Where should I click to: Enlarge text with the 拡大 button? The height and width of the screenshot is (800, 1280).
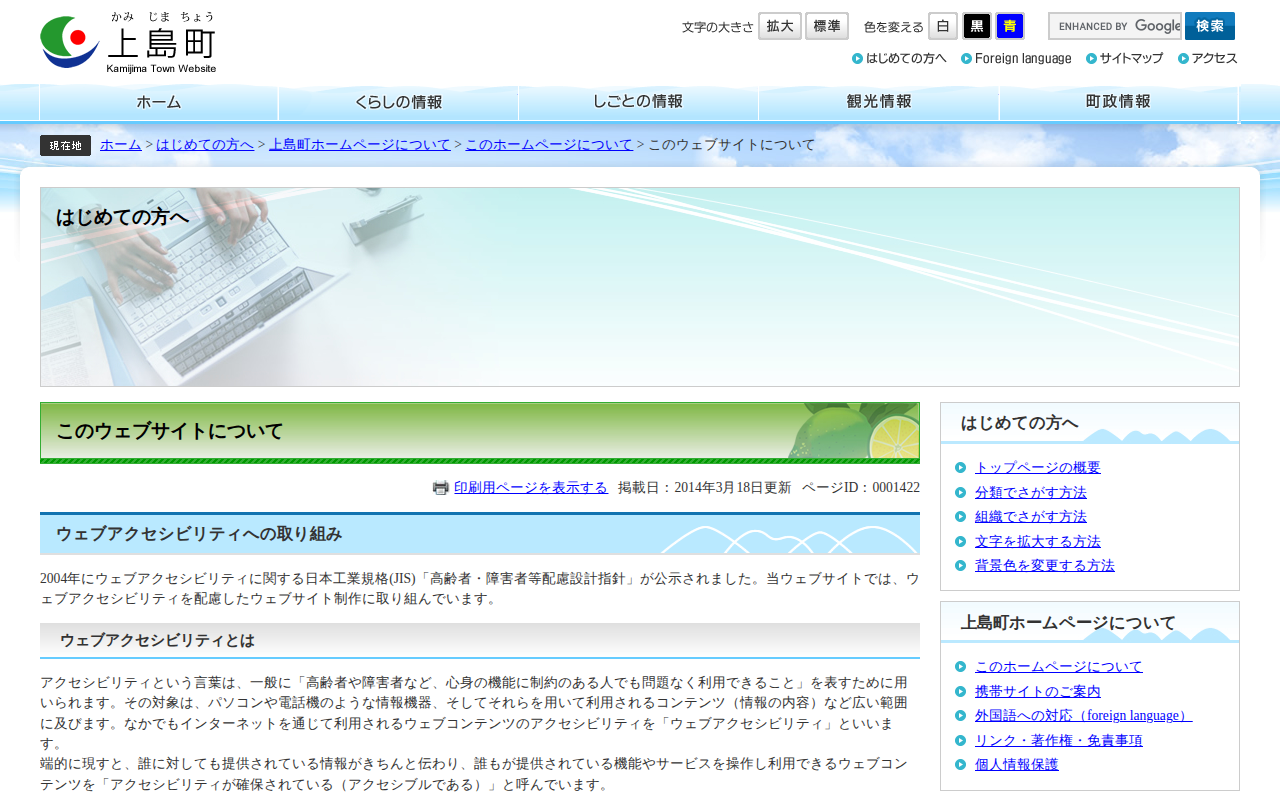tap(780, 26)
